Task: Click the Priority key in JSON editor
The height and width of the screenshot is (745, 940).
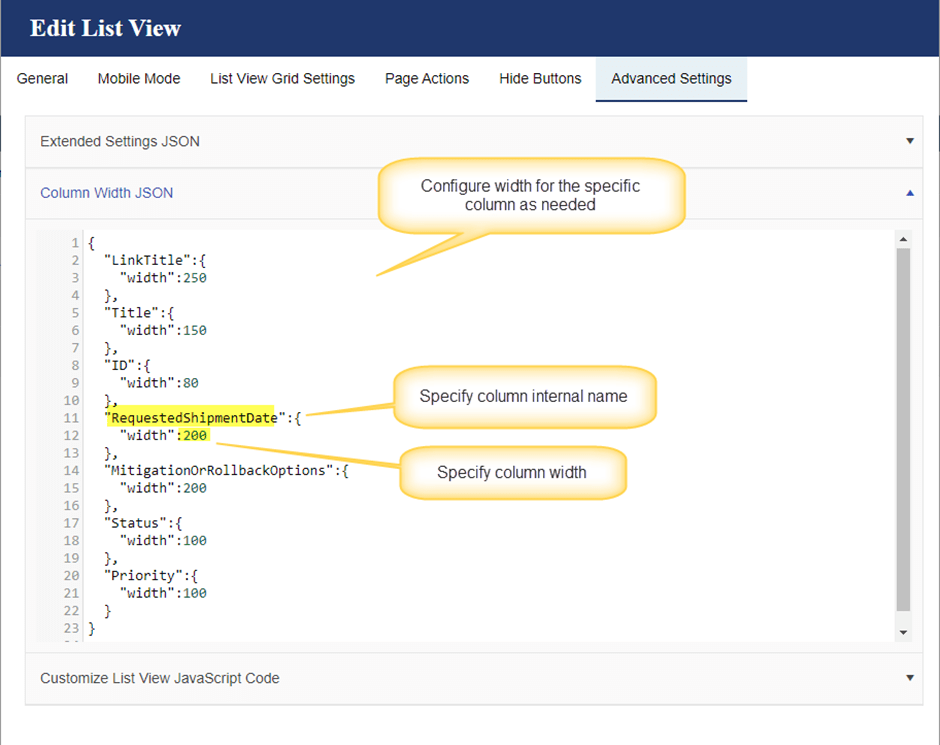Action: click(144, 576)
